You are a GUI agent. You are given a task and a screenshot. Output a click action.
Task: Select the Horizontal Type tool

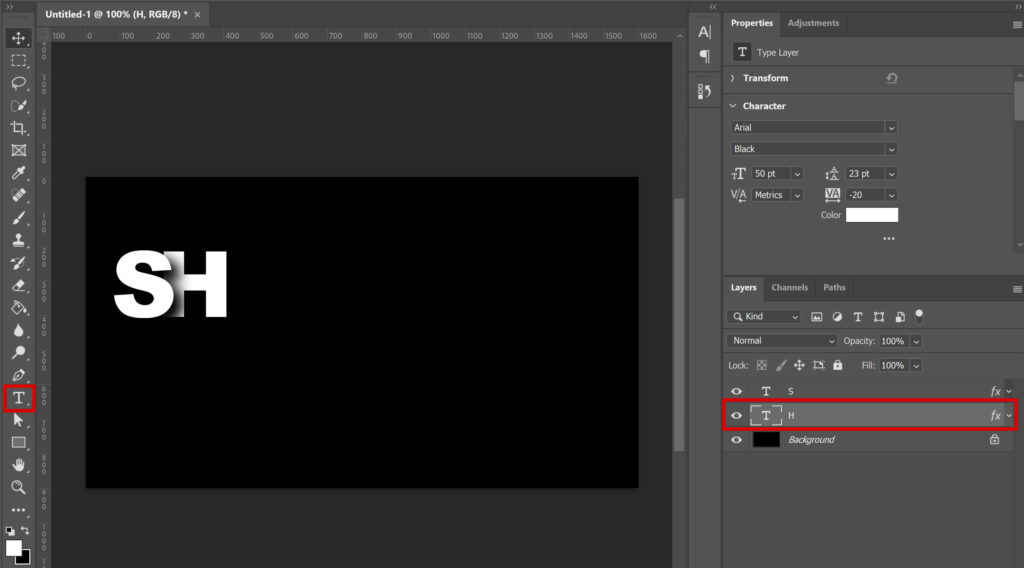[18, 398]
